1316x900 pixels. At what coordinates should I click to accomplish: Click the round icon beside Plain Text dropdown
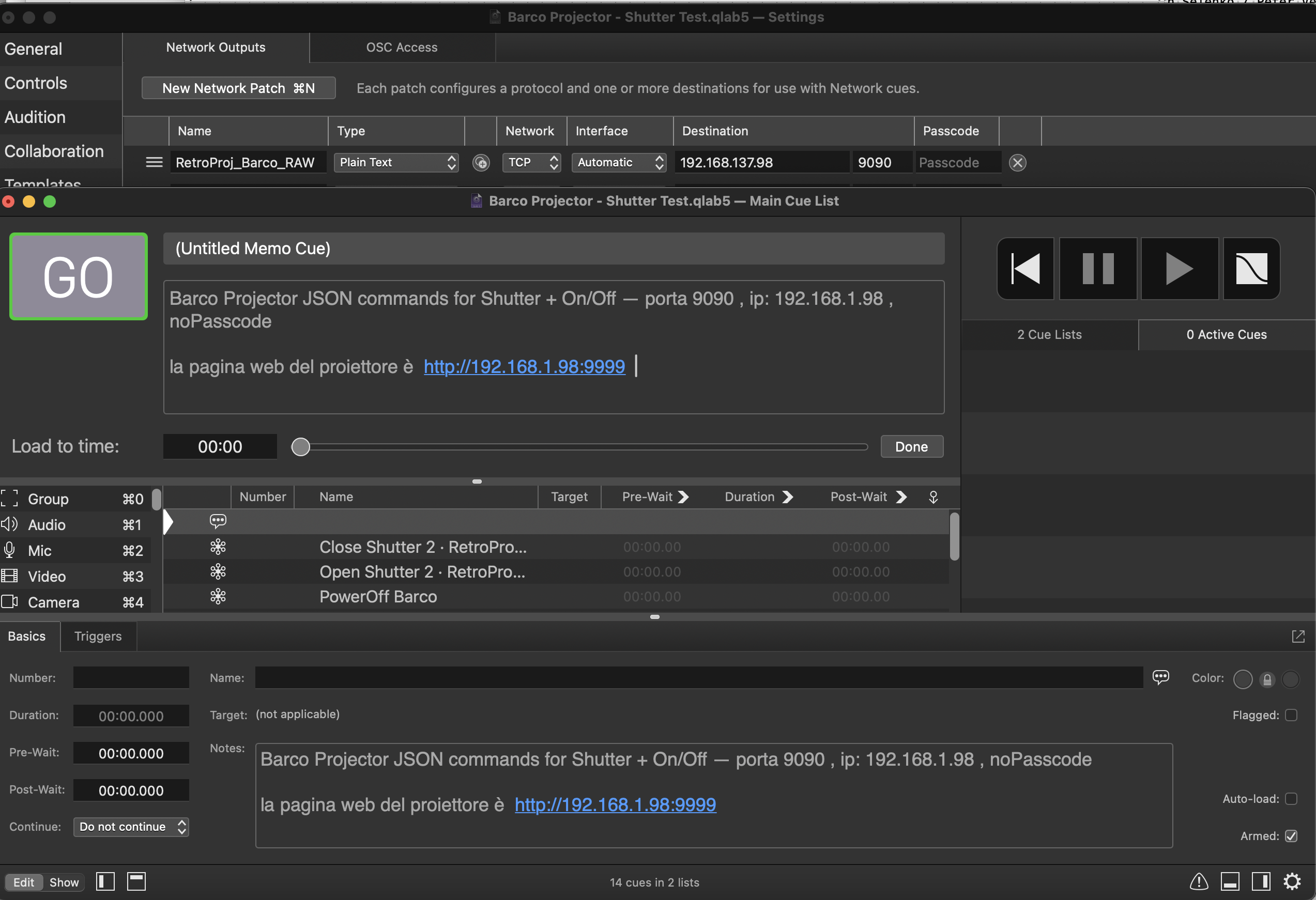[x=481, y=163]
